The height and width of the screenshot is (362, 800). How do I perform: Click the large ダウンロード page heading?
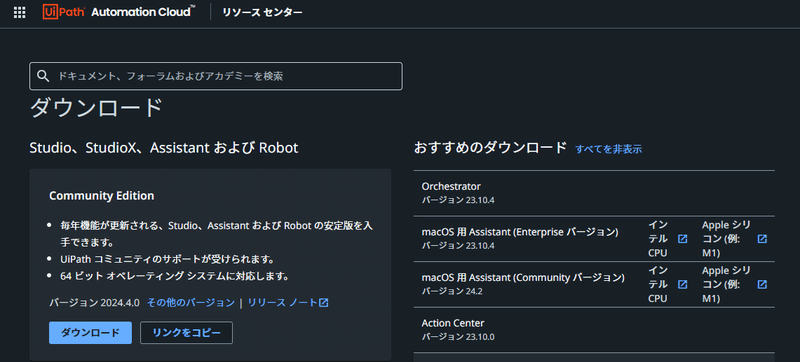point(96,108)
